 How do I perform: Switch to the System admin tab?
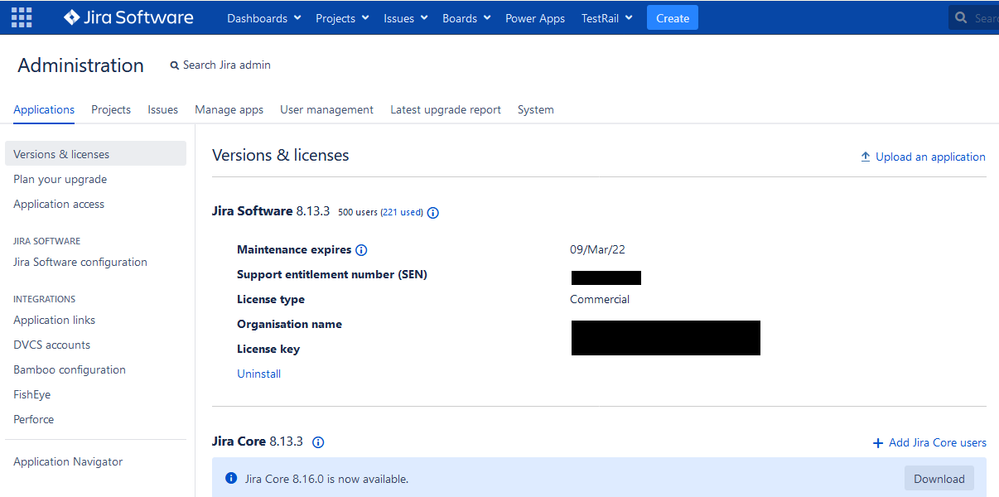pyautogui.click(x=536, y=110)
